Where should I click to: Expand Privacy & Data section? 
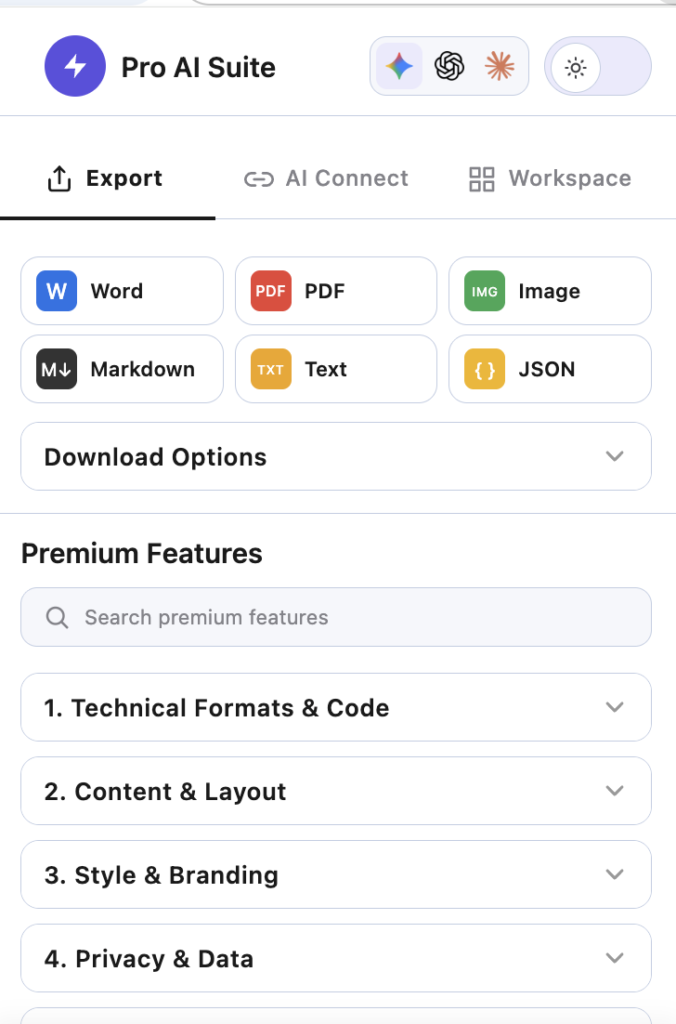pos(336,958)
